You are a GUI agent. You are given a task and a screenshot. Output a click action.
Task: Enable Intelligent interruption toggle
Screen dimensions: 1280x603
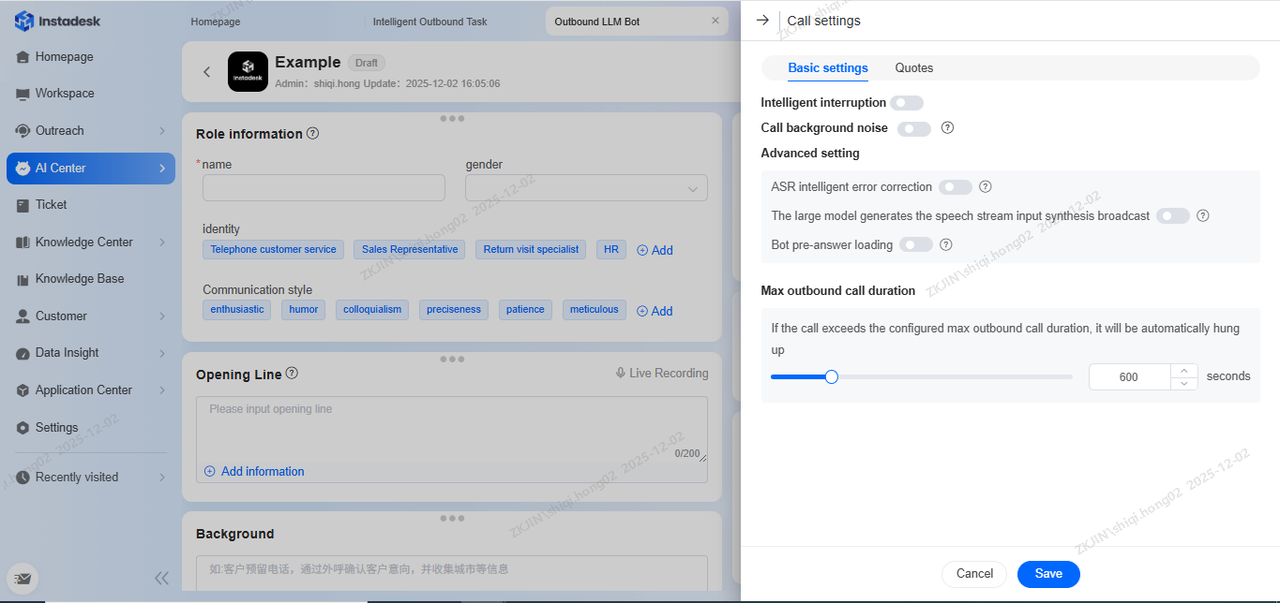pyautogui.click(x=907, y=103)
